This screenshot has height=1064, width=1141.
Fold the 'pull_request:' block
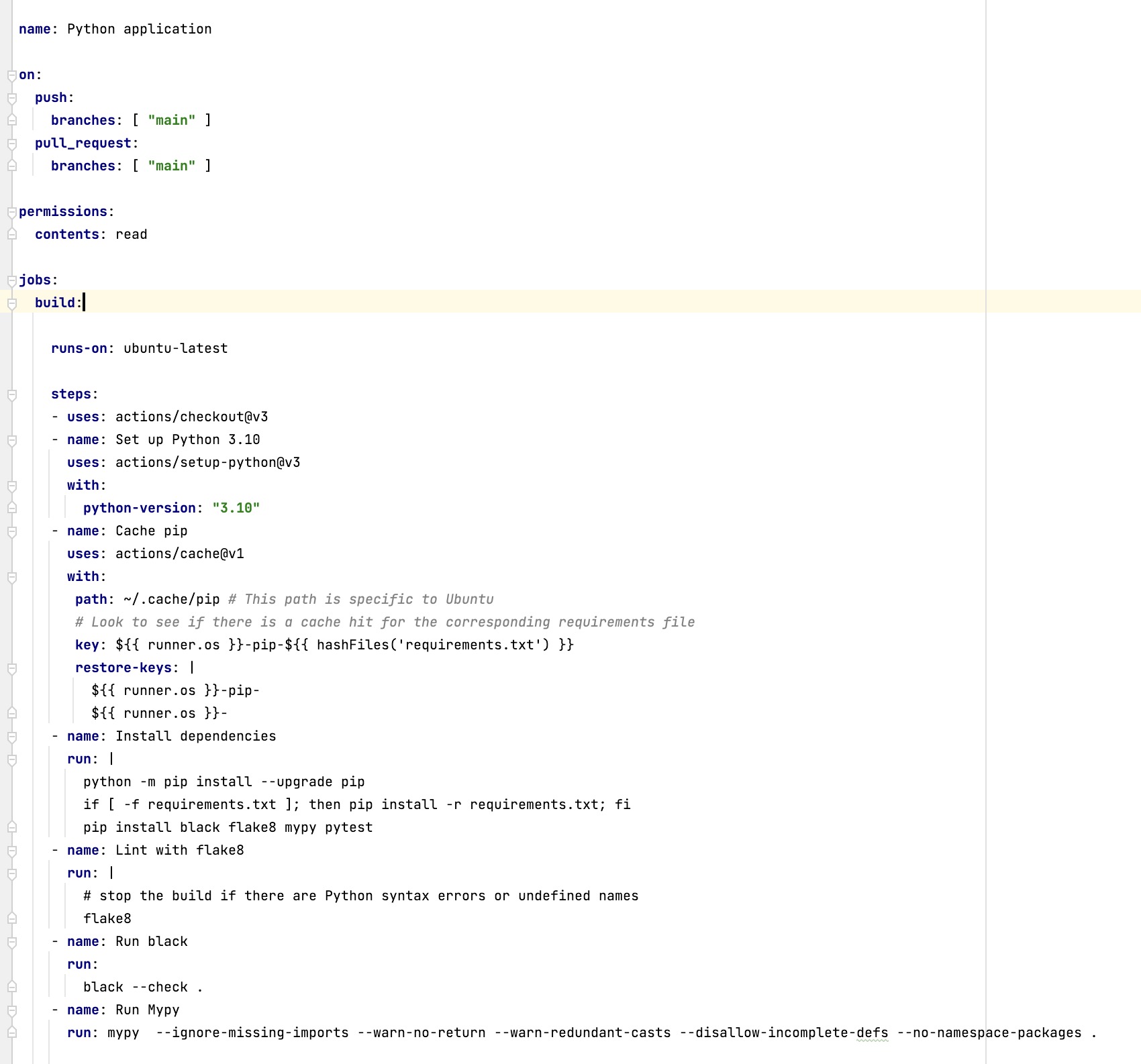(11, 144)
